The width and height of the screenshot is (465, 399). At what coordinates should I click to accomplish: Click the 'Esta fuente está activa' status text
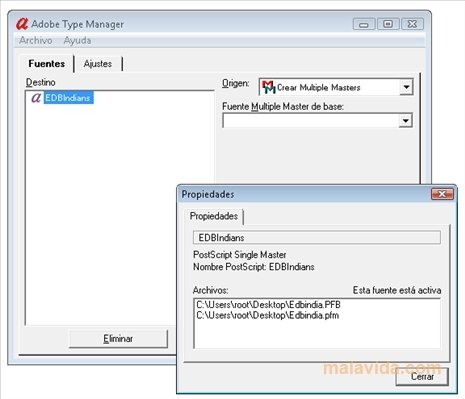(x=397, y=290)
